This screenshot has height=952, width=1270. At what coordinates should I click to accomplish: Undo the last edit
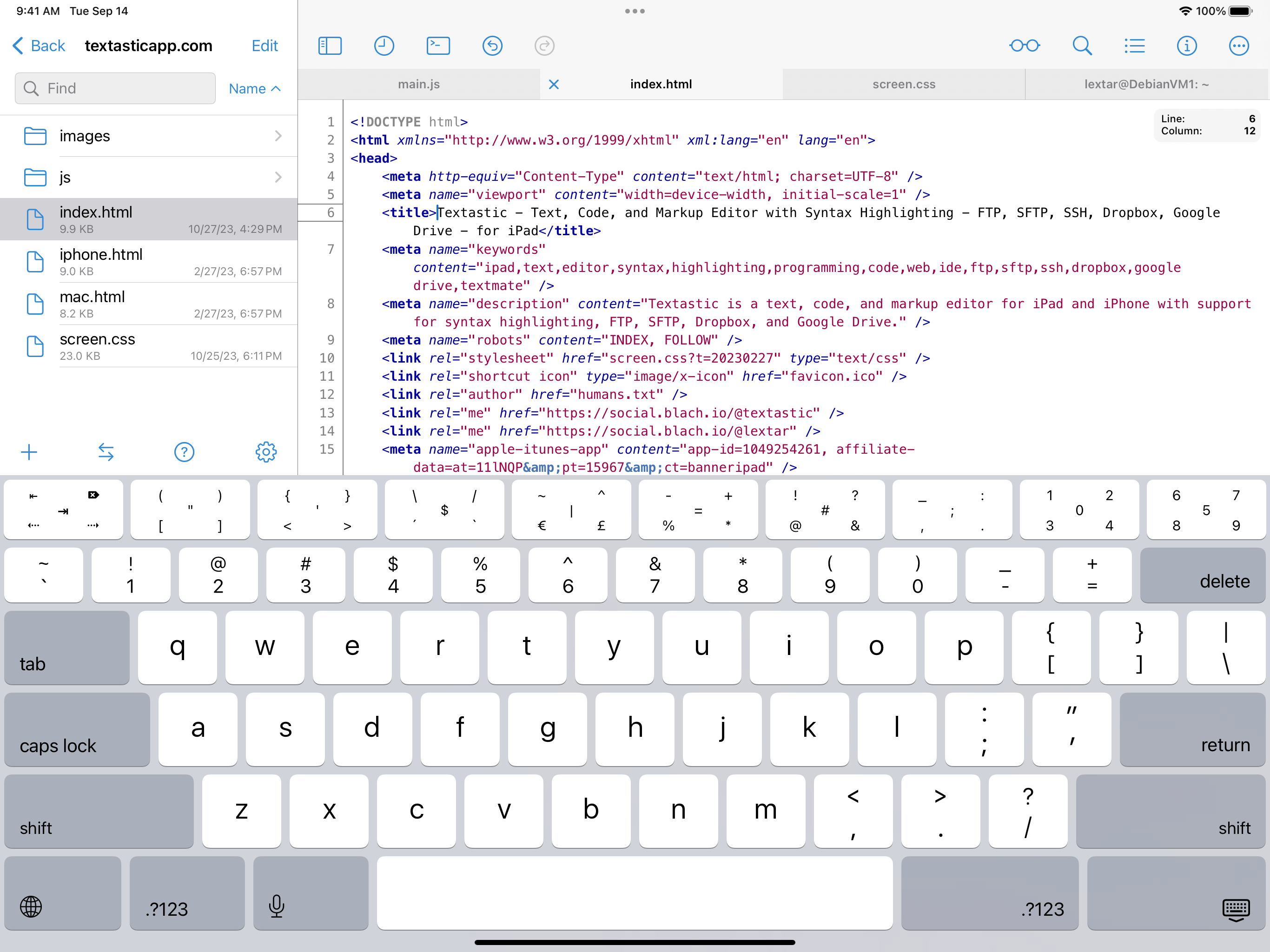coord(492,46)
